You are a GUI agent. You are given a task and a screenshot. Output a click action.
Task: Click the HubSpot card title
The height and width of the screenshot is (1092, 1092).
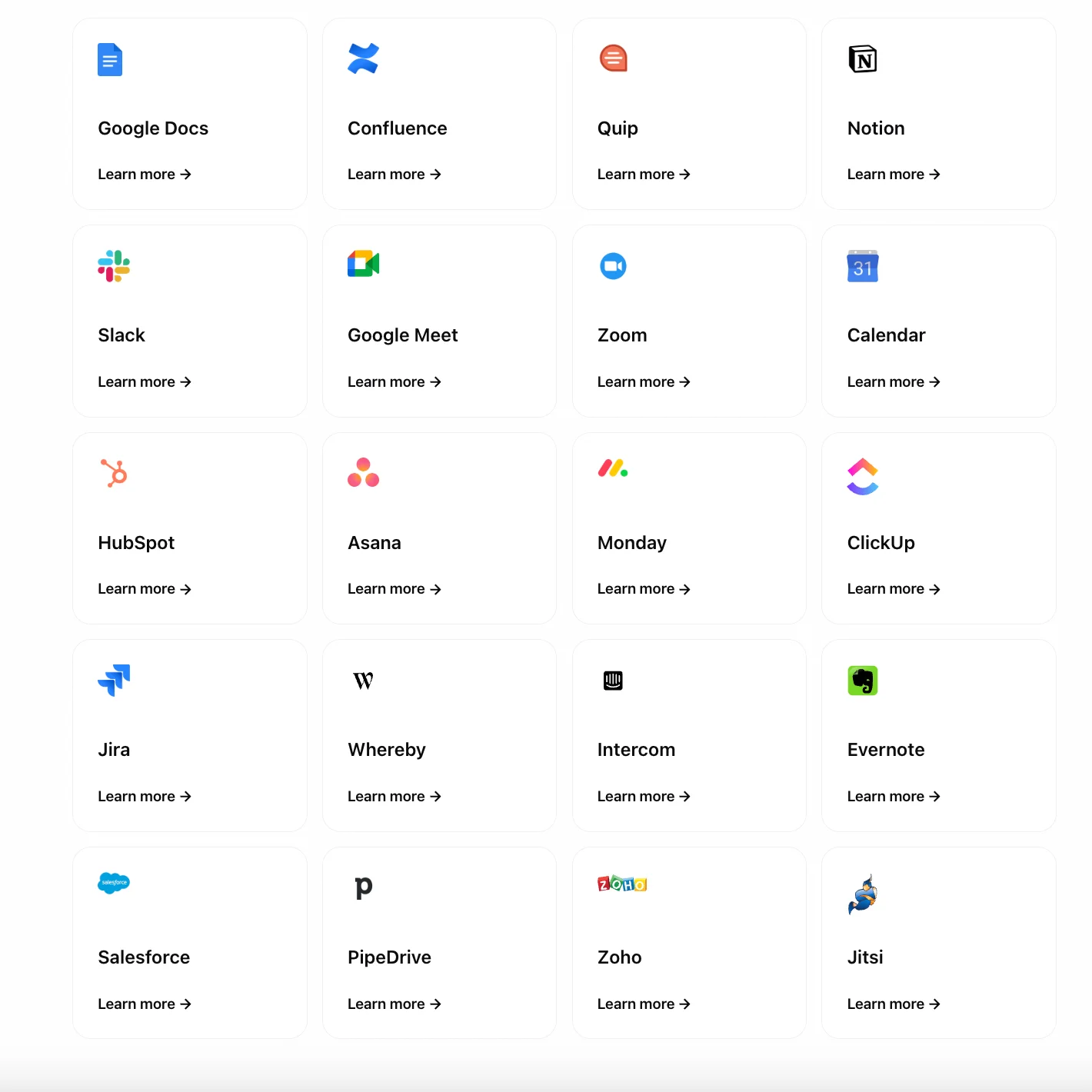click(136, 543)
